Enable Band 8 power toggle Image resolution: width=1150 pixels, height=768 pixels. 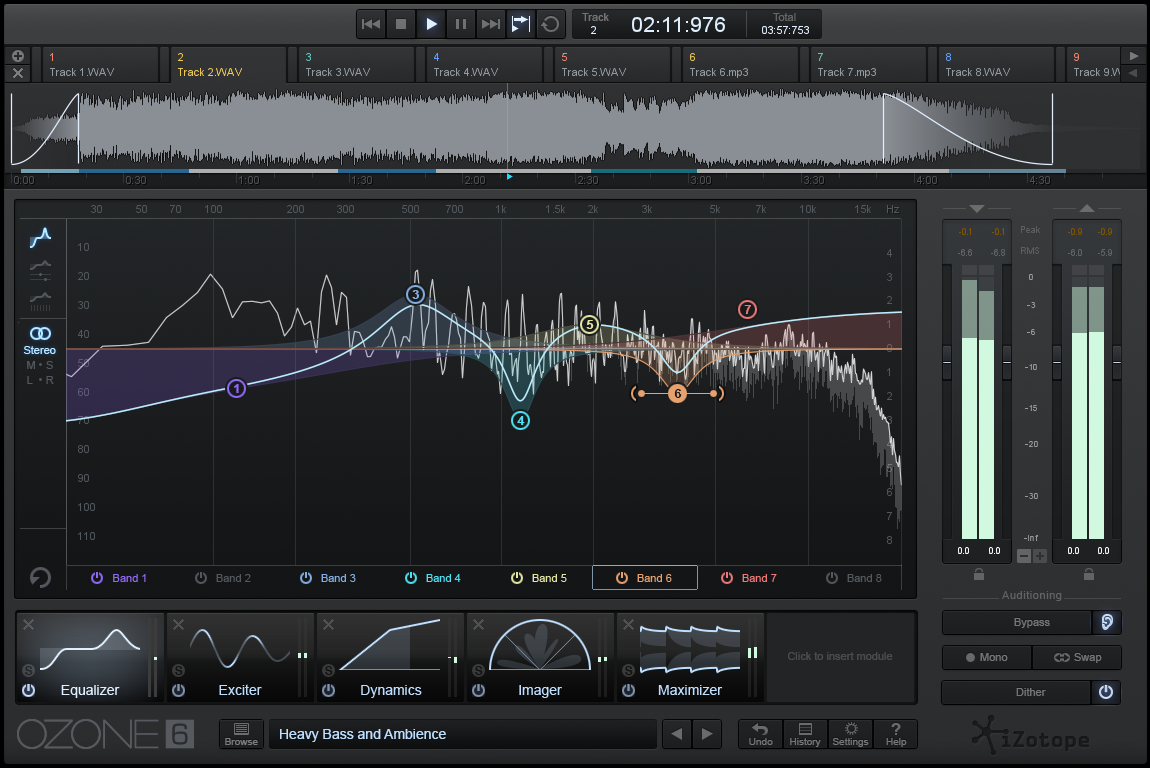832,578
